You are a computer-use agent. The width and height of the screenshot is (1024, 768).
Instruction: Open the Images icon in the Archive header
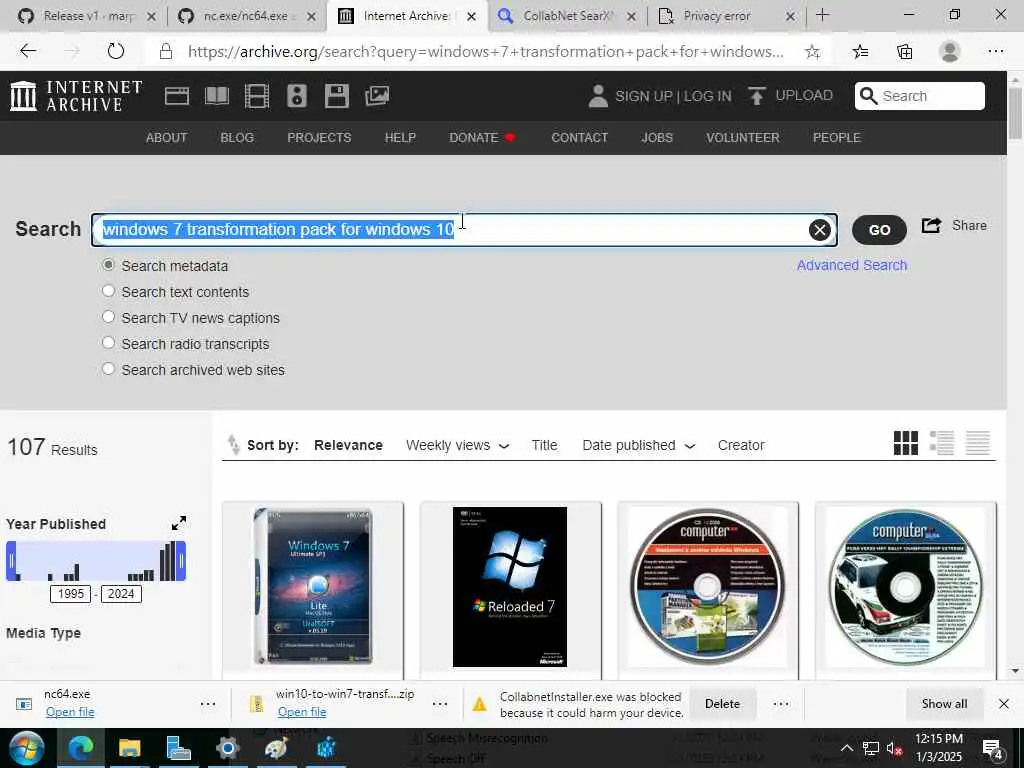coord(377,96)
